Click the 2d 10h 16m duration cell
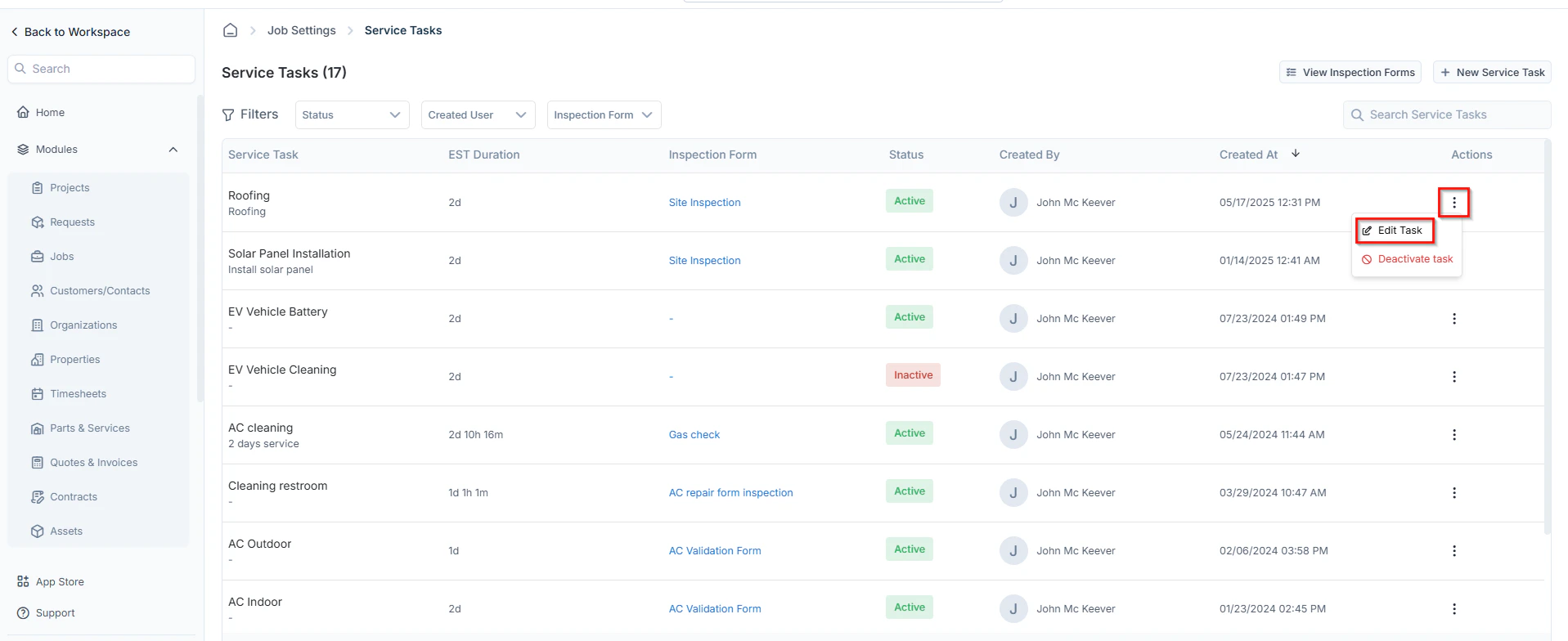 tap(475, 435)
